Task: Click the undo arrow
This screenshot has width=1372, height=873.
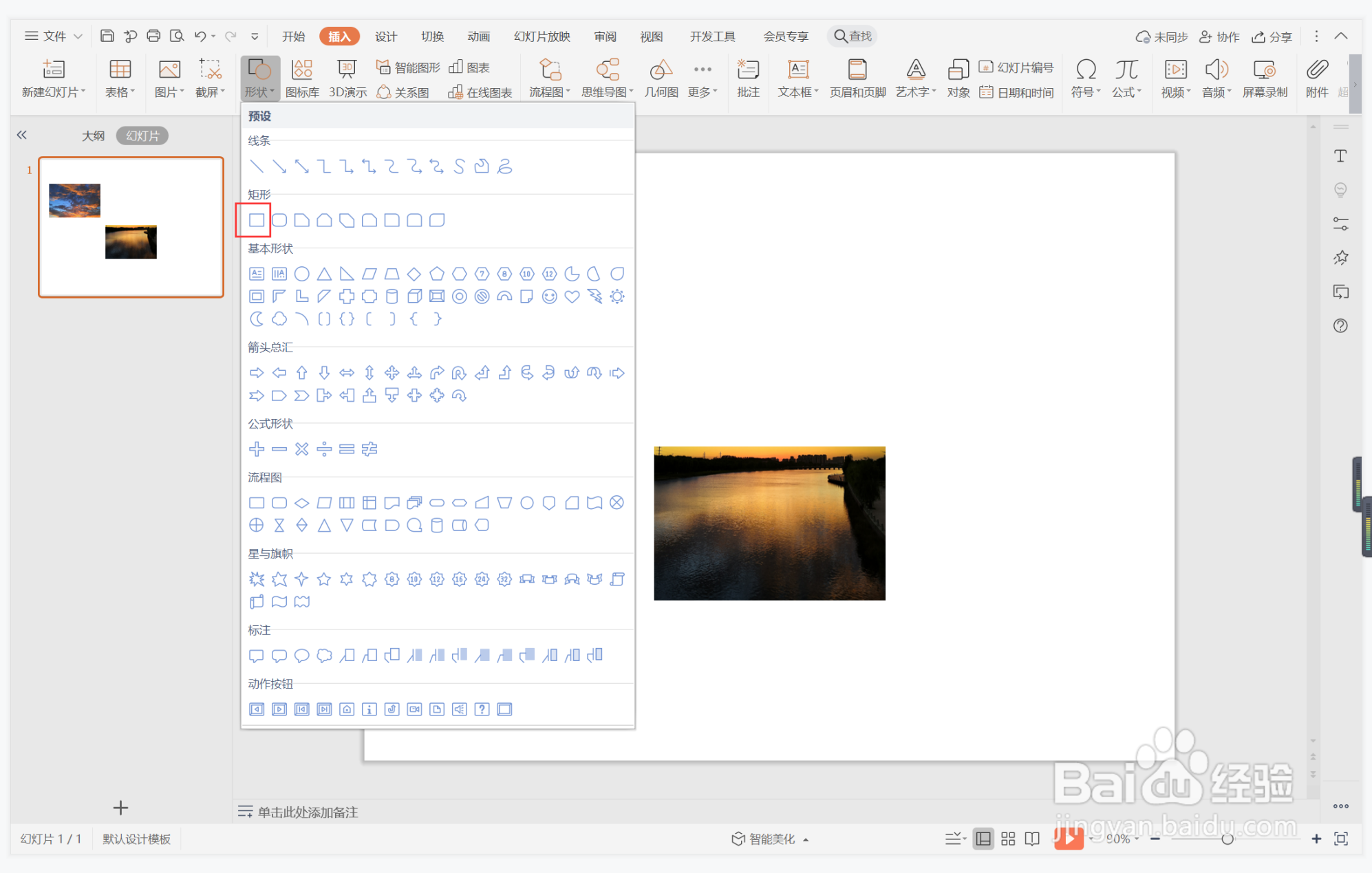Action: 200,36
